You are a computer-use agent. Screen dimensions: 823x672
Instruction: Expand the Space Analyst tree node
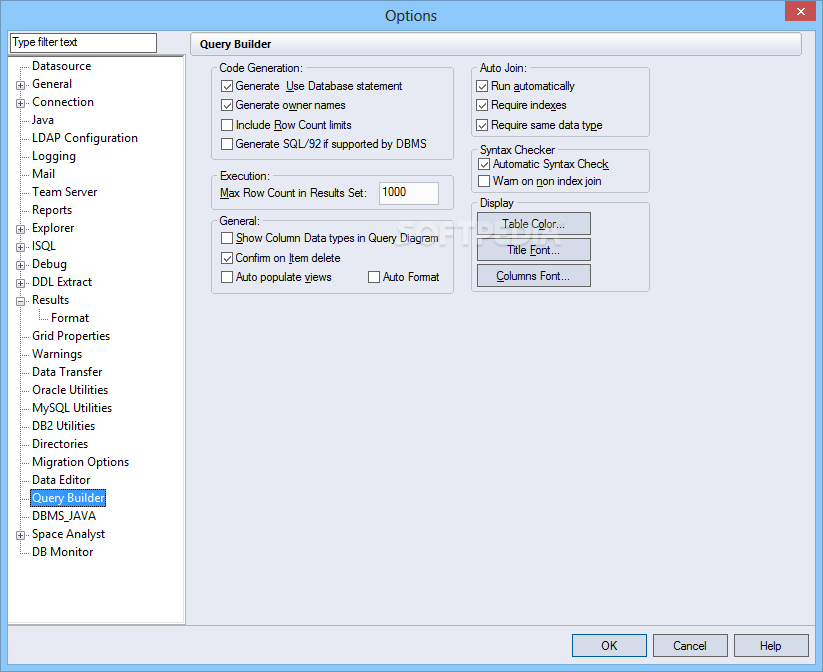[x=20, y=536]
